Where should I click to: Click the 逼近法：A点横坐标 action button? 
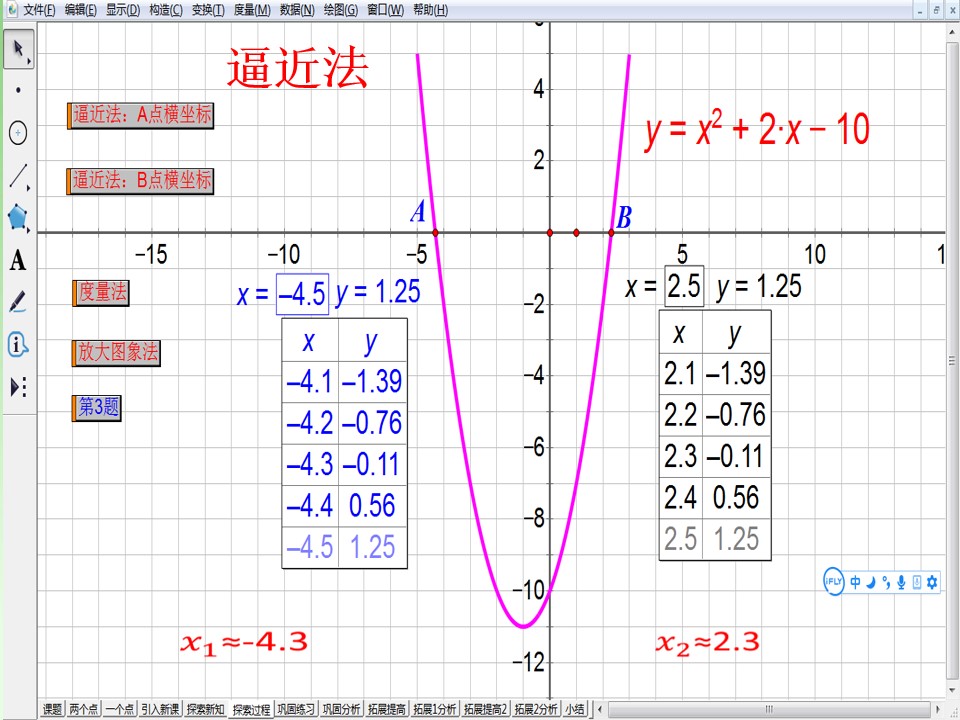coord(141,116)
